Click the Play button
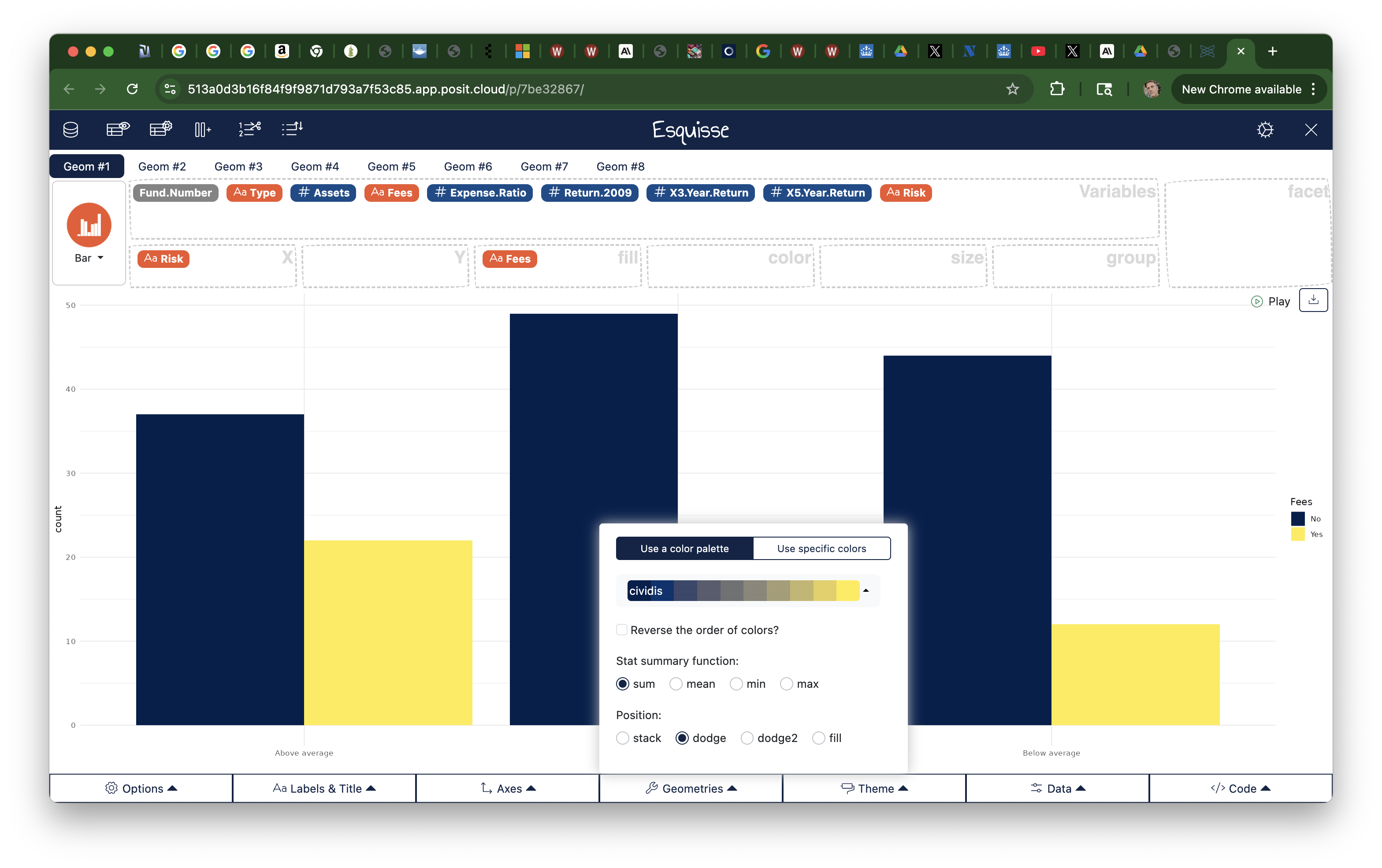Viewport: 1382px width, 868px height. (x=1271, y=301)
